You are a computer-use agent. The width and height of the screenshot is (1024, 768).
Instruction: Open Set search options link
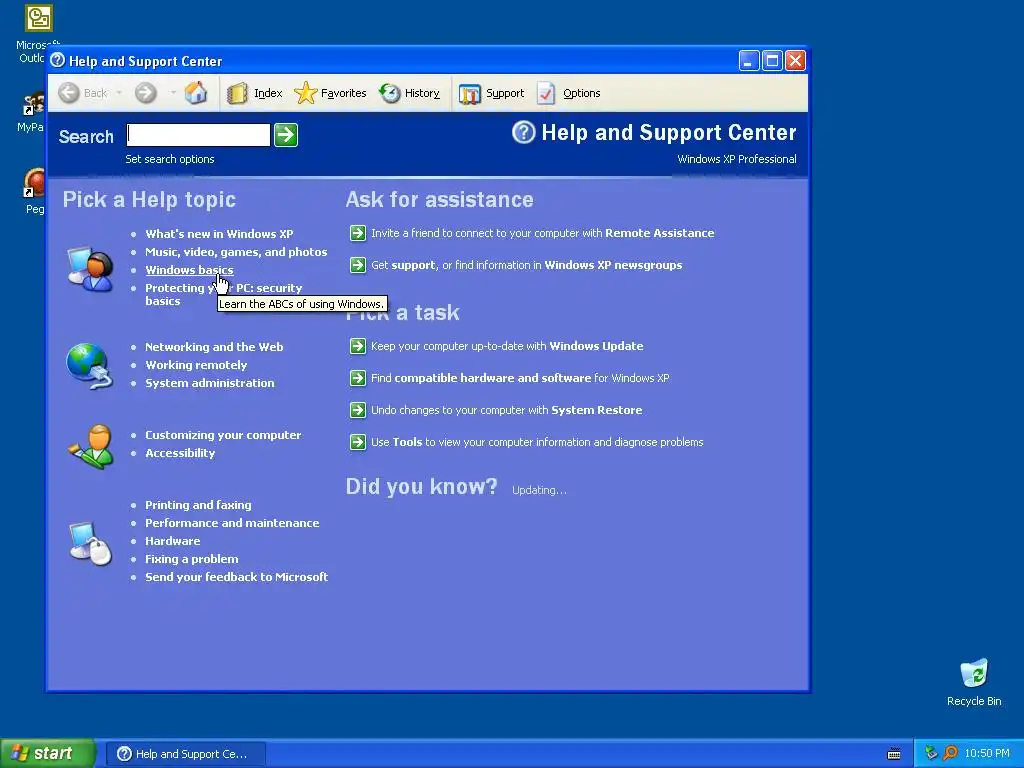tap(170, 159)
